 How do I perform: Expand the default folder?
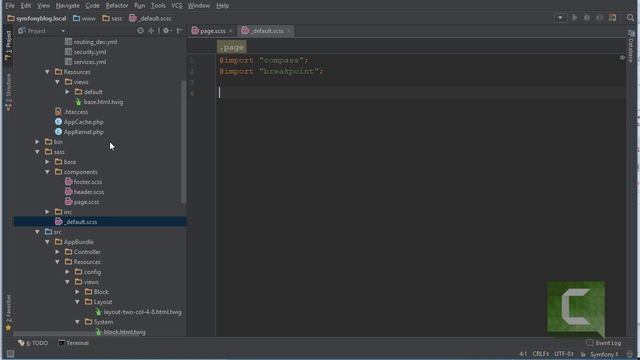coord(67,92)
